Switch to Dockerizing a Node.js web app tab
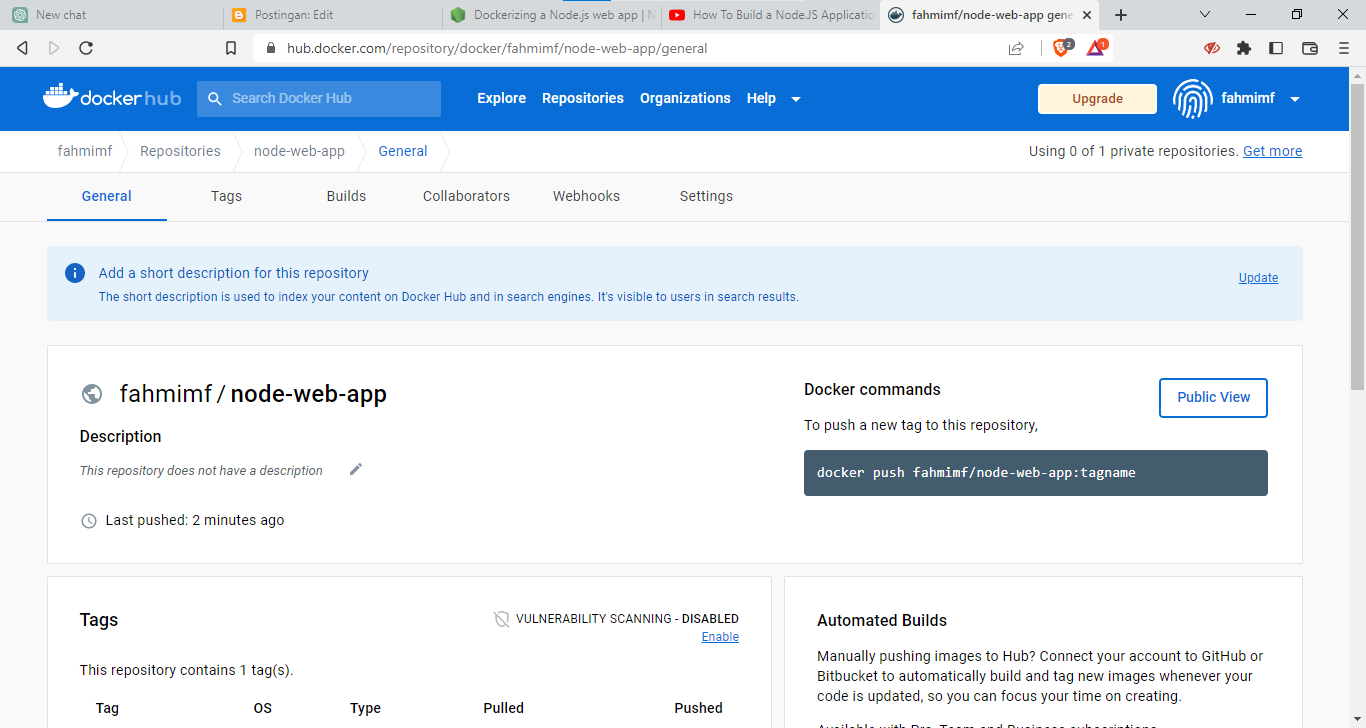The height and width of the screenshot is (728, 1366). point(552,15)
